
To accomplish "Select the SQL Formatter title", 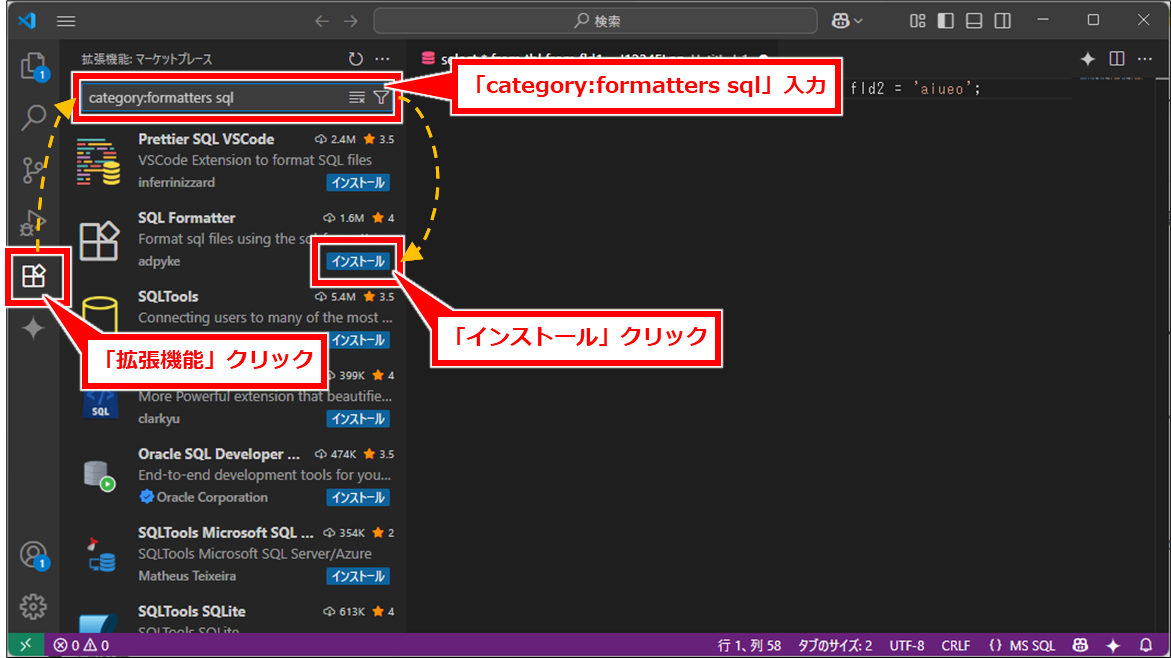I will click(x=187, y=218).
